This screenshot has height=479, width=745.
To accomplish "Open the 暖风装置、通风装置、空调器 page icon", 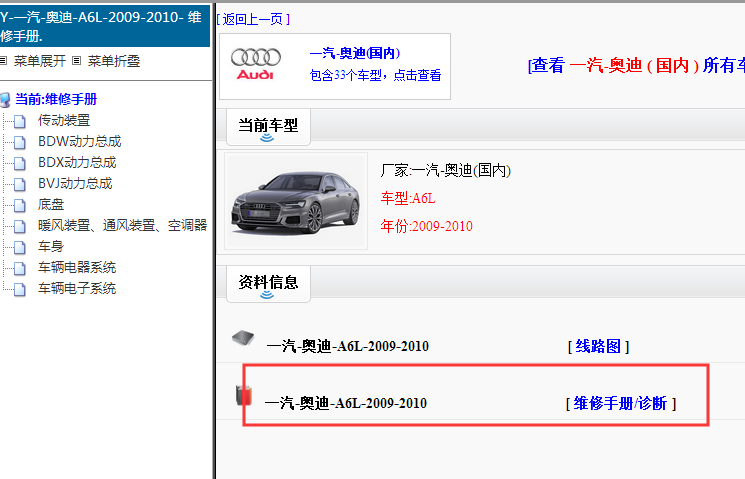I will [20, 226].
